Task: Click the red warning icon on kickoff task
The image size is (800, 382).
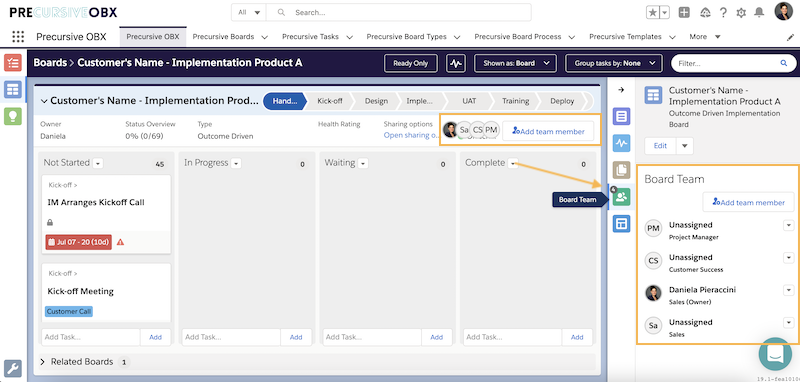Action: coord(120,242)
